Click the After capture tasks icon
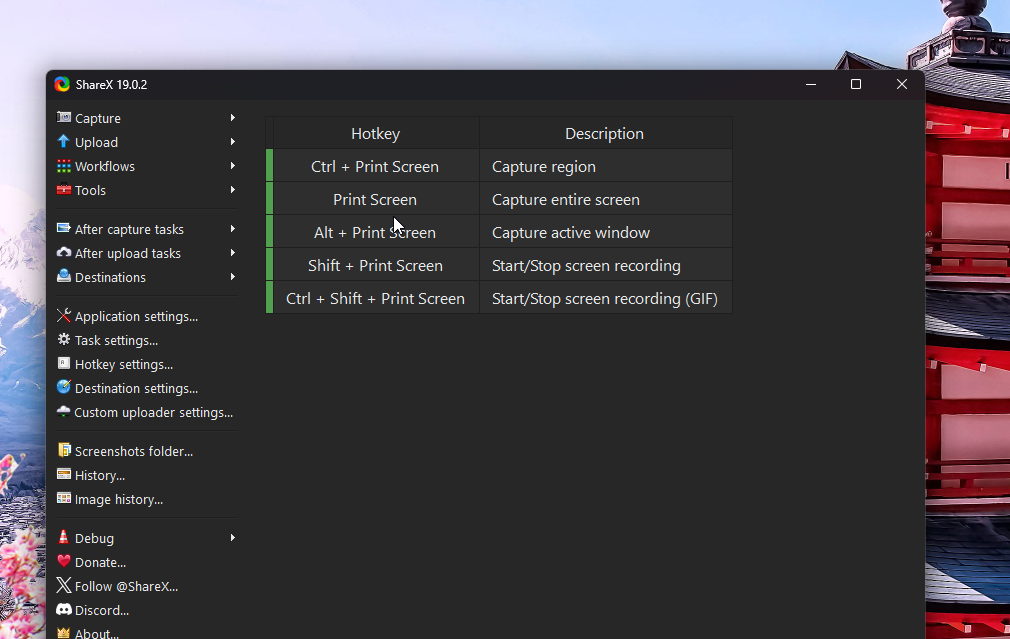Image resolution: width=1010 pixels, height=639 pixels. [x=63, y=228]
